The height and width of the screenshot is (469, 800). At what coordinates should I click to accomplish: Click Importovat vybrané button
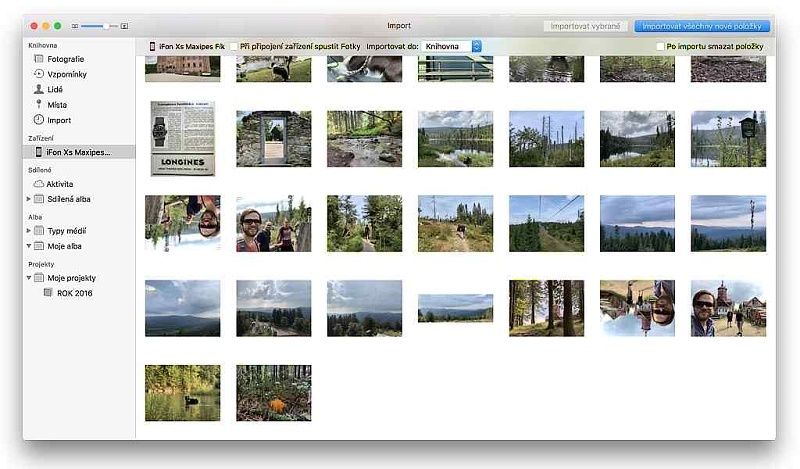click(585, 26)
